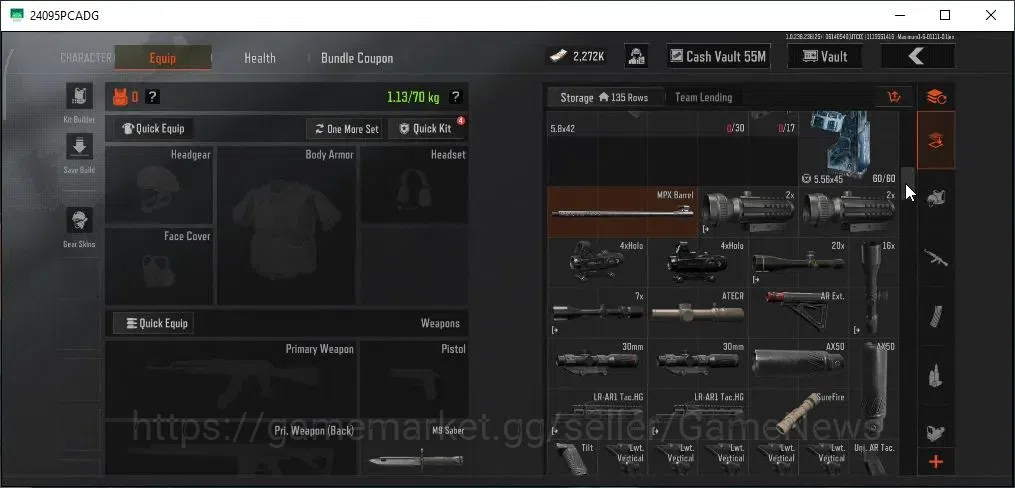Open the Bundle Coupon tab

[357, 58]
